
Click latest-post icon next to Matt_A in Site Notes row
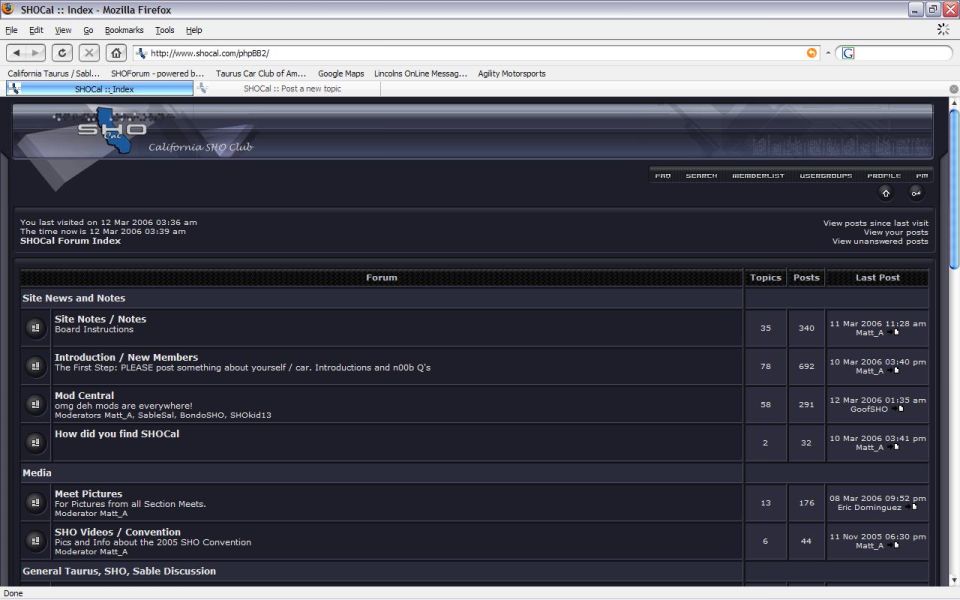[x=893, y=332]
